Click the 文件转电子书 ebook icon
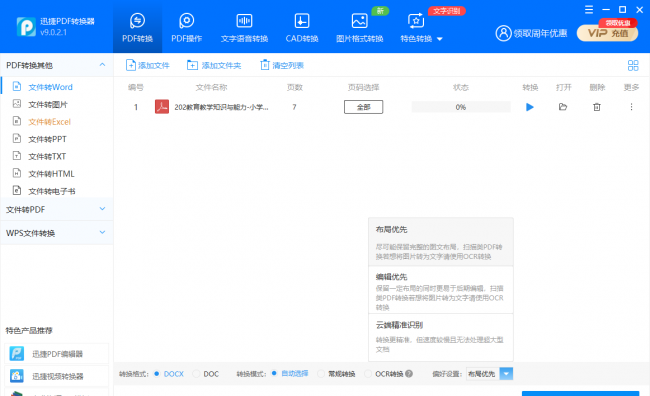Screen dimensions: 650x396 17,190
